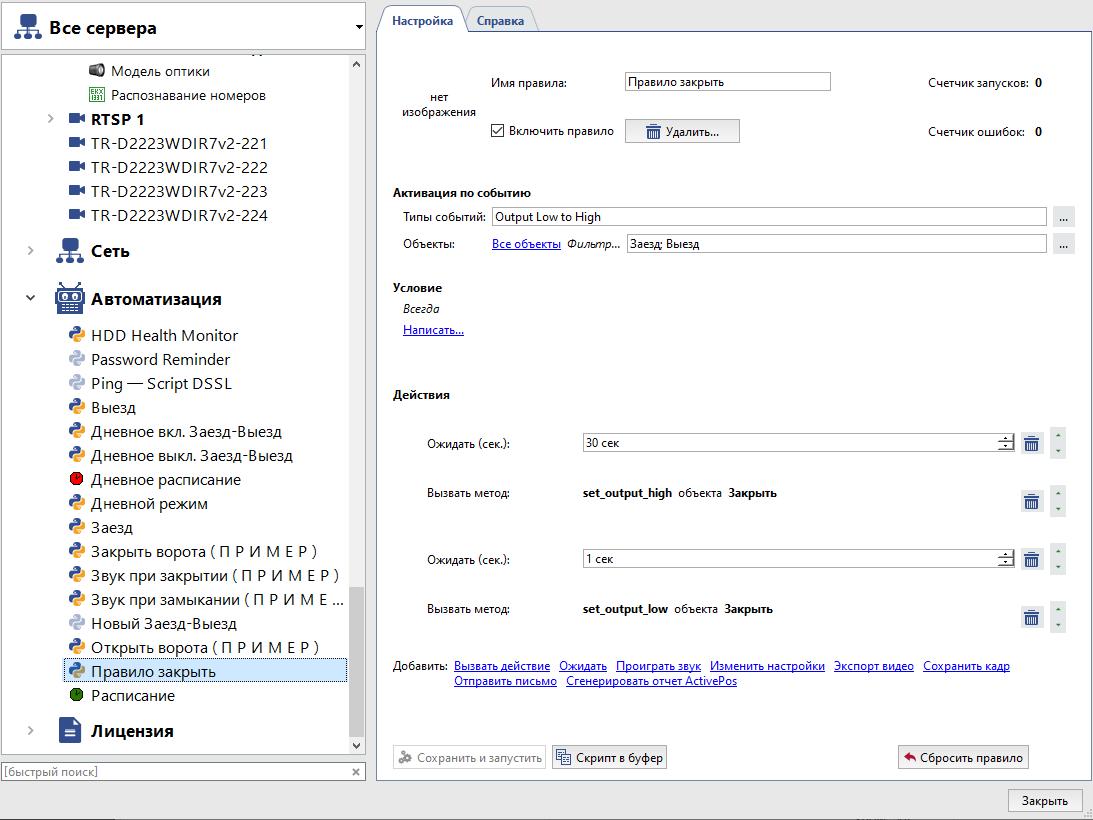The image size is (1093, 820).
Task: Click python icon for Дневной режим
Action: coord(77,503)
